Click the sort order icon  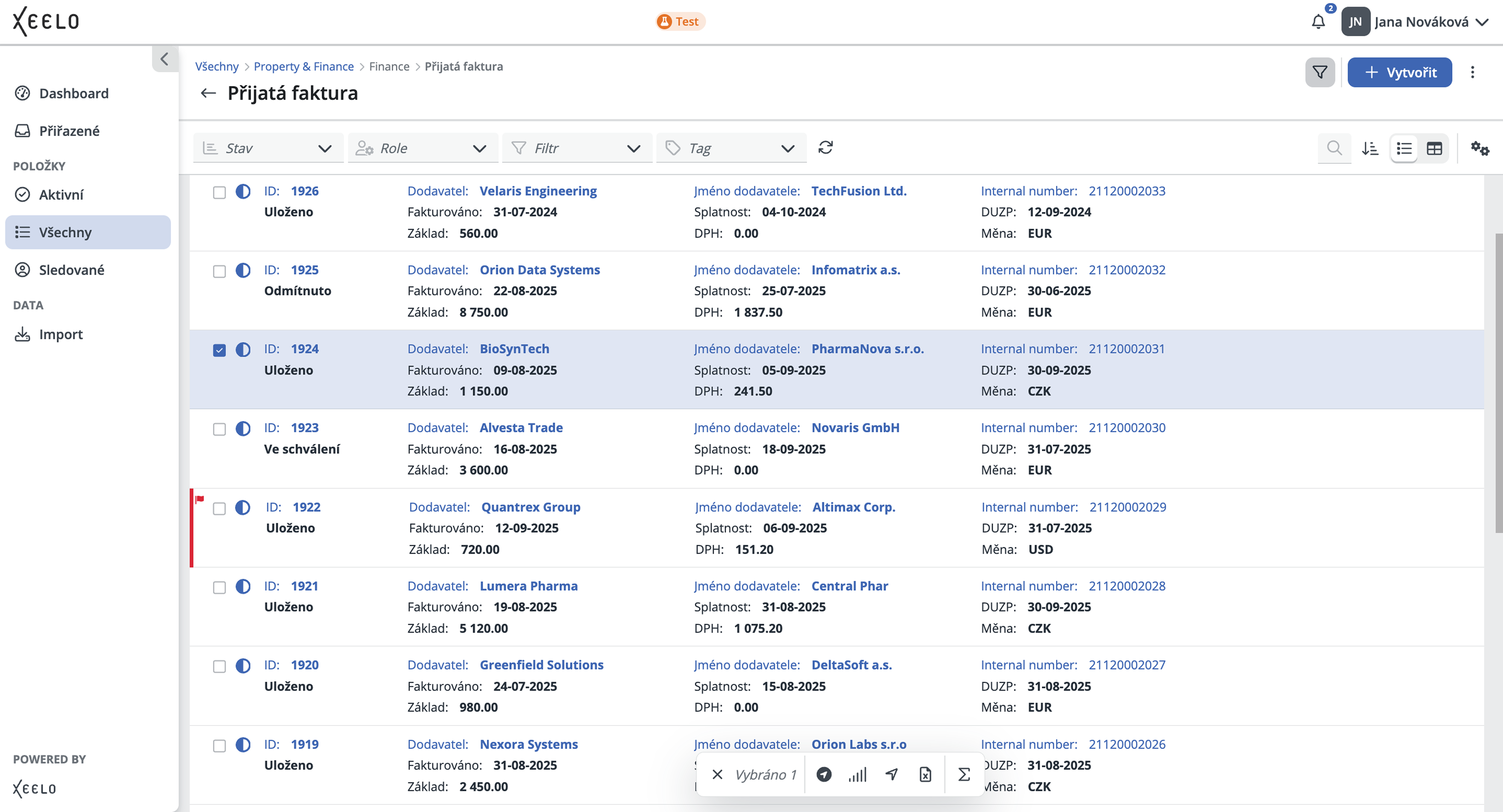click(1369, 148)
